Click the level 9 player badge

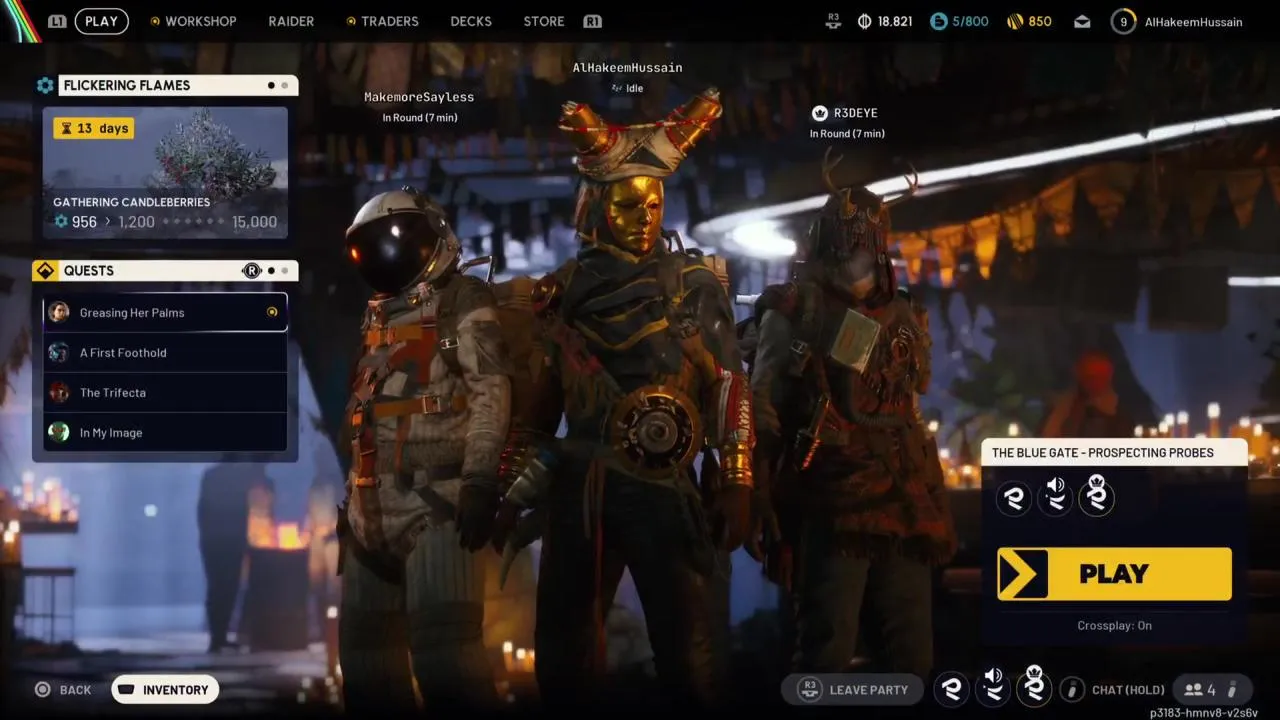pos(1123,21)
